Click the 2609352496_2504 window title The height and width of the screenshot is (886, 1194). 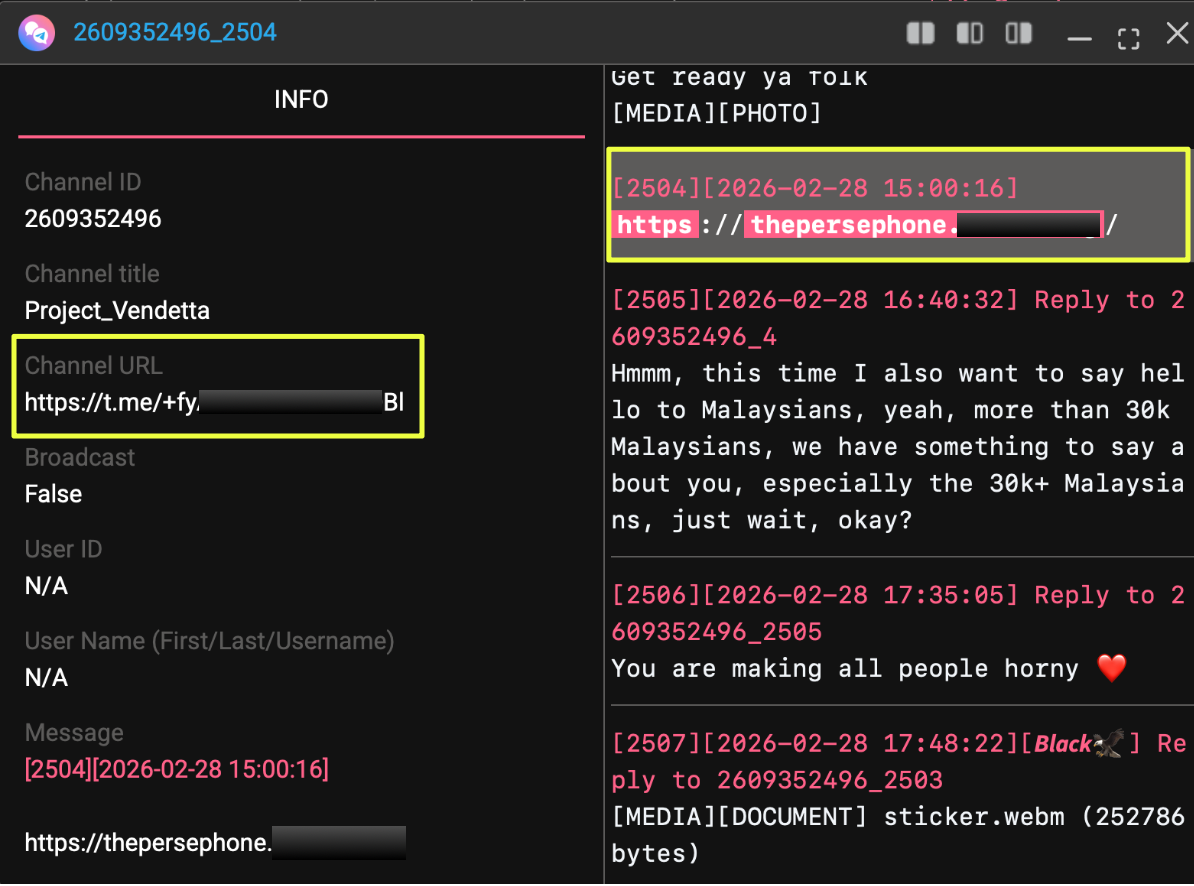(175, 33)
